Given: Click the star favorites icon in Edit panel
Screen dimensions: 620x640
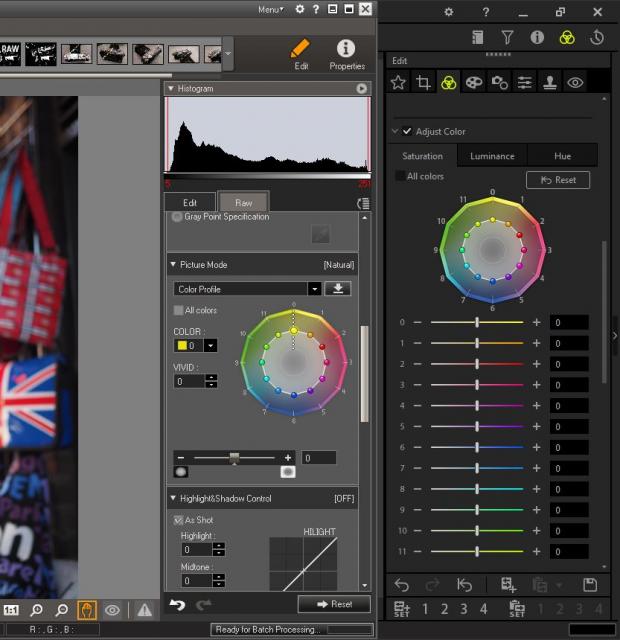Looking at the screenshot, I should [398, 83].
